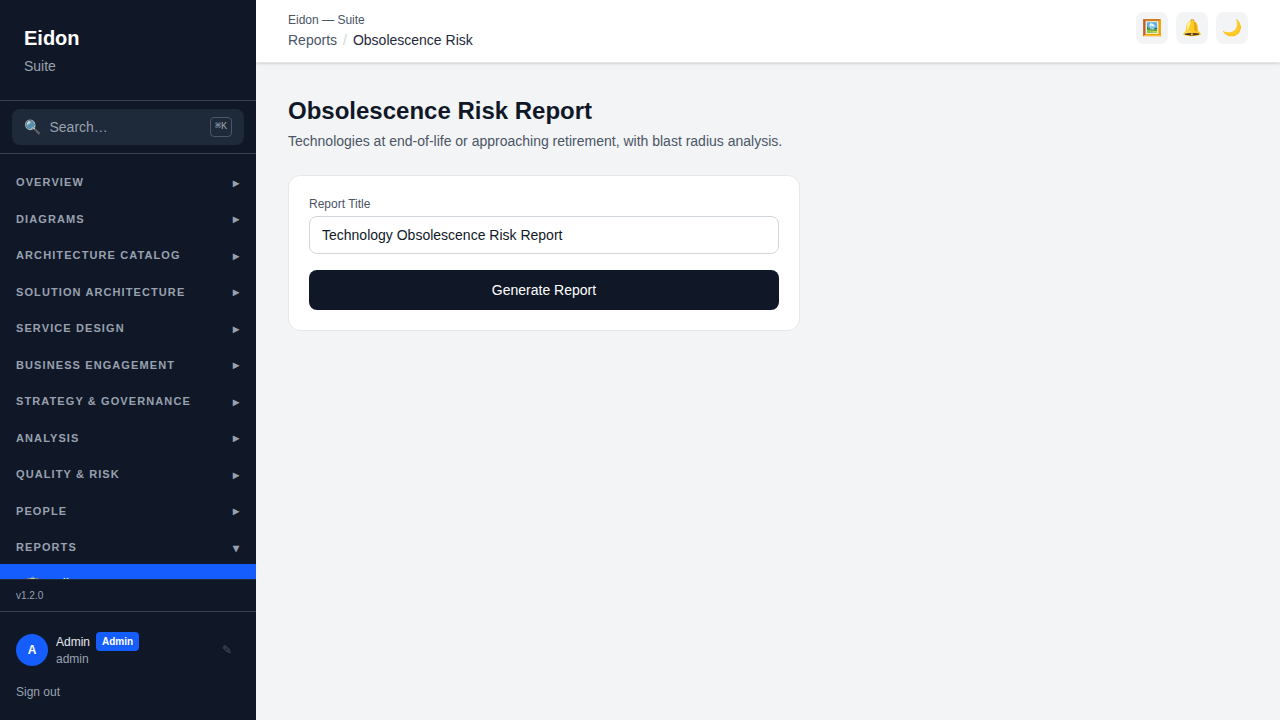
Task: Click the Obsolescence Risk breadcrumb text
Action: (413, 40)
